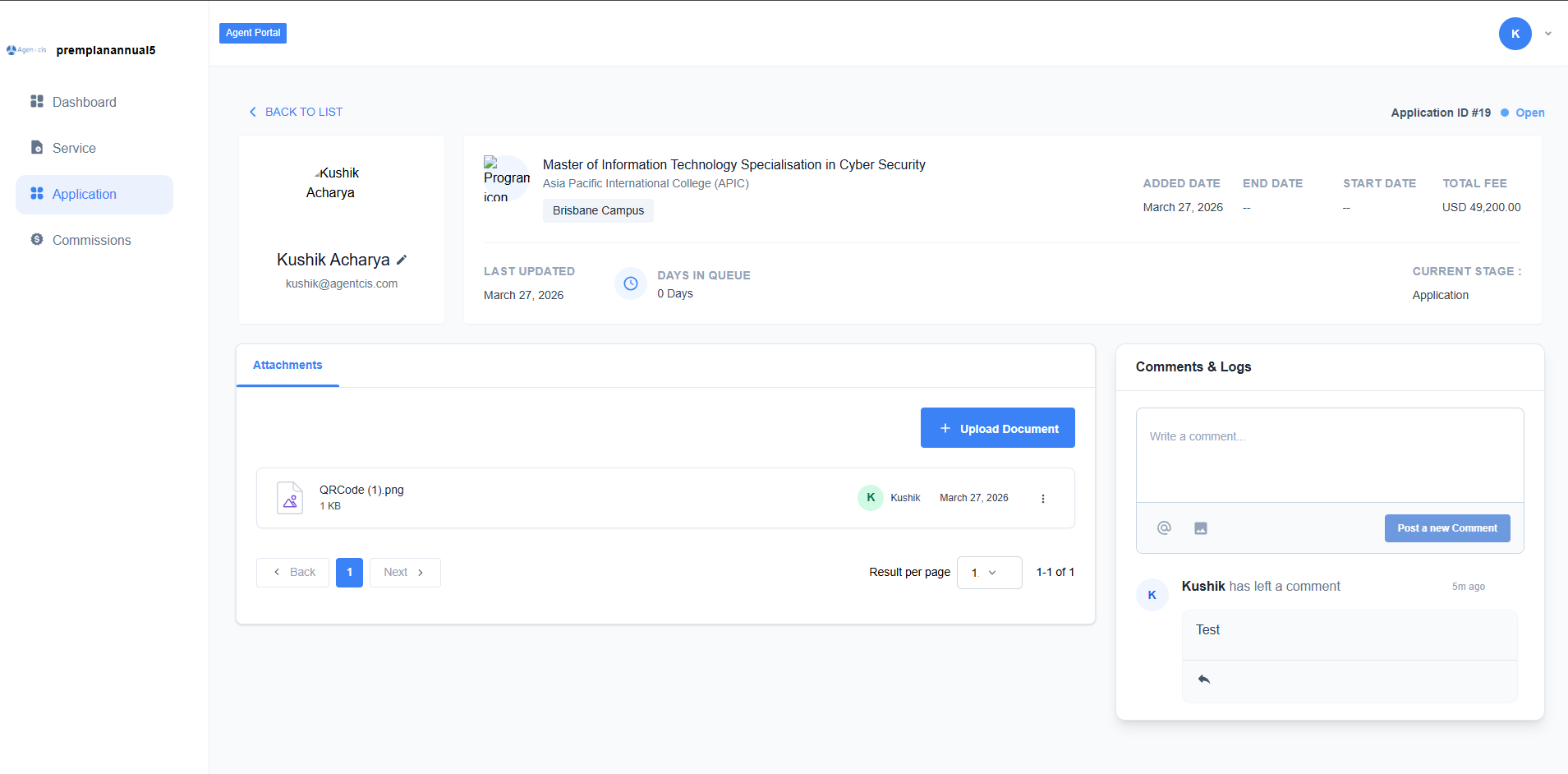The image size is (1568, 774).
Task: Click the 5m ago comment timestamp
Action: click(x=1469, y=587)
